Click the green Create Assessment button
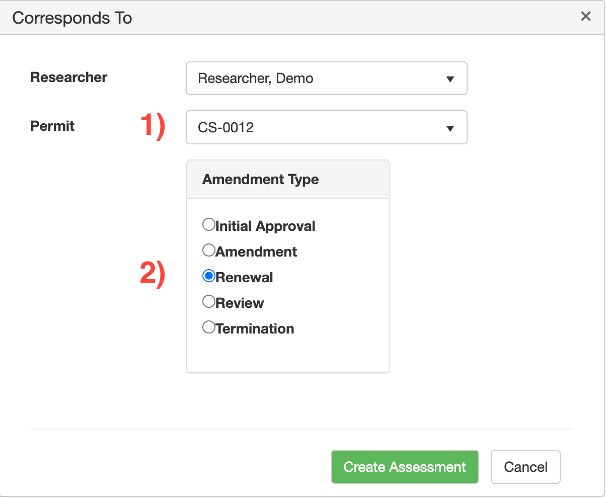This screenshot has height=498, width=606. pyautogui.click(x=405, y=467)
